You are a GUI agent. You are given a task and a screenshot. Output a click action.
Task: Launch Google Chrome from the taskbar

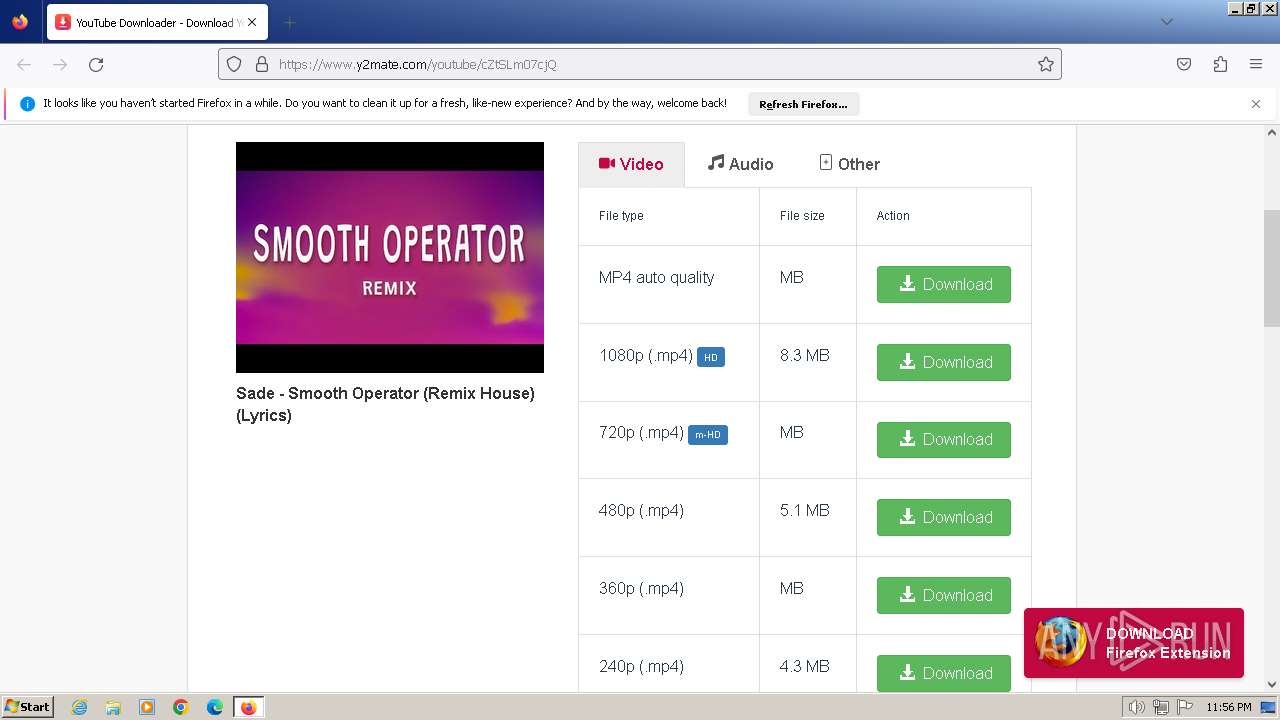pyautogui.click(x=181, y=707)
